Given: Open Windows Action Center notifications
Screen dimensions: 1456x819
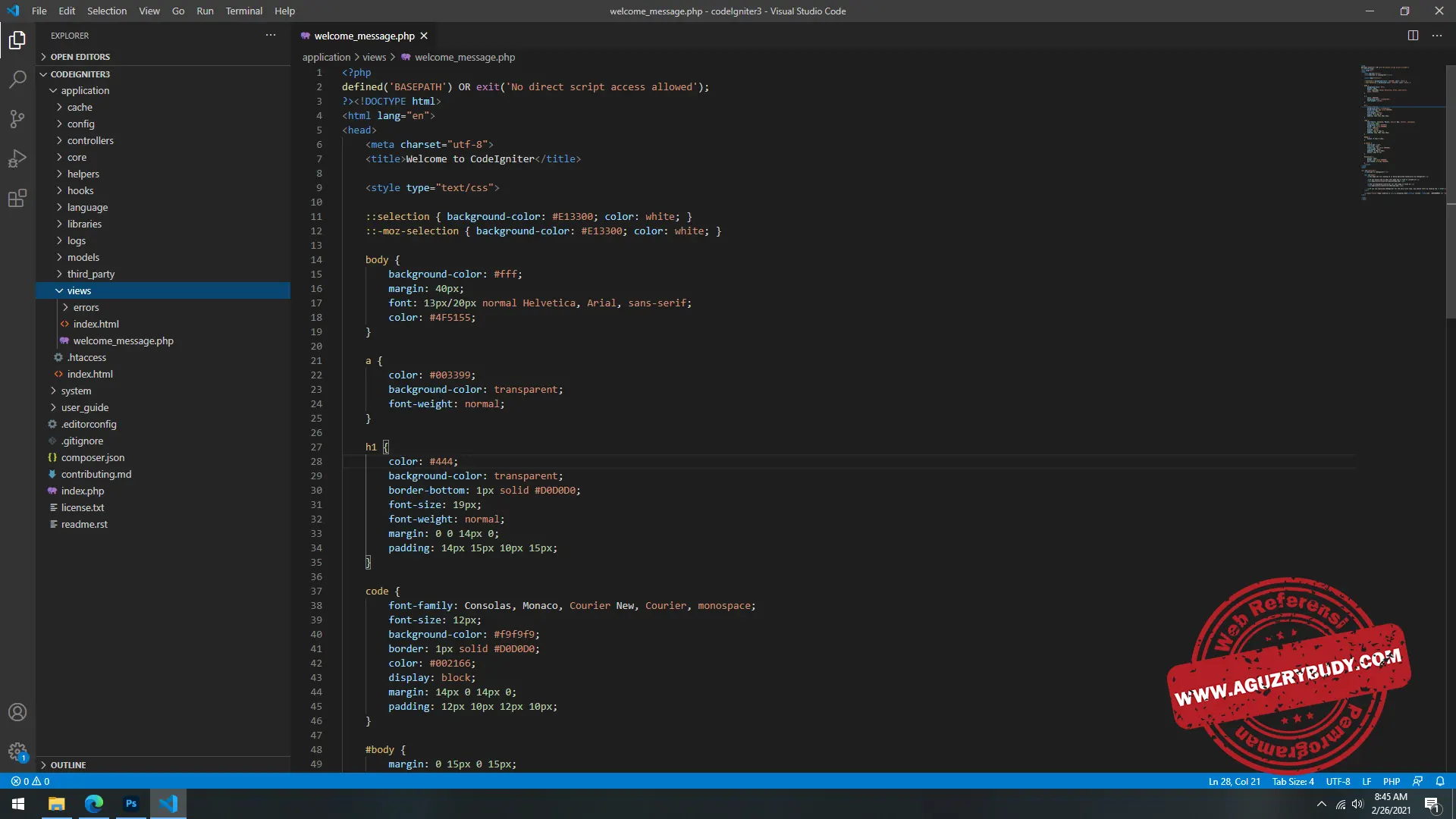Looking at the screenshot, I should point(1432,805).
